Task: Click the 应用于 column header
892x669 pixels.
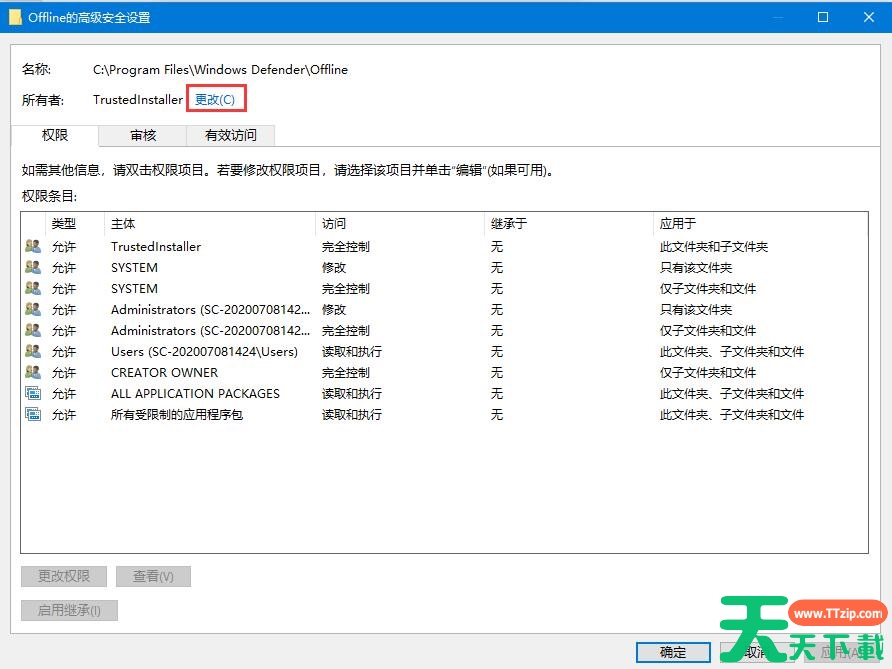Action: coord(677,223)
